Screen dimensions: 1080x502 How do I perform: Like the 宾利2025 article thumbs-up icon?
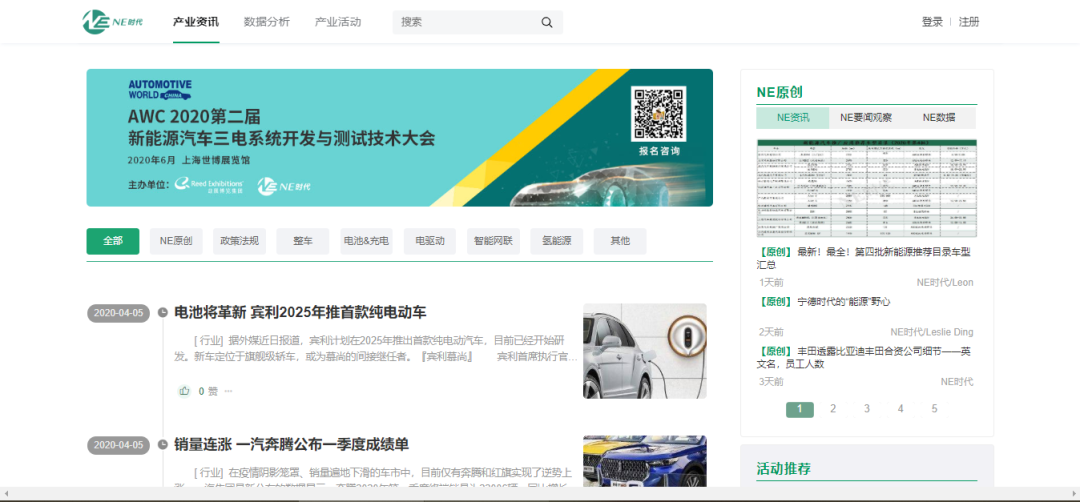[x=184, y=391]
